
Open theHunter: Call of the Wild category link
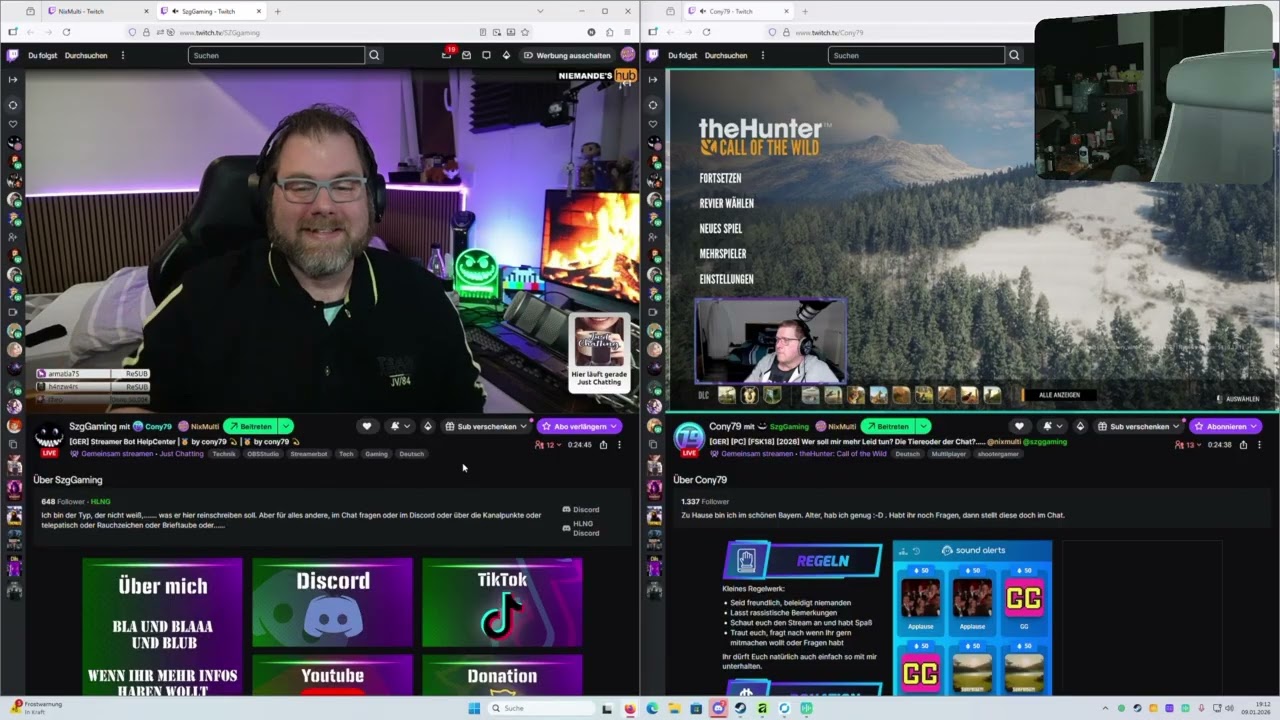click(842, 454)
